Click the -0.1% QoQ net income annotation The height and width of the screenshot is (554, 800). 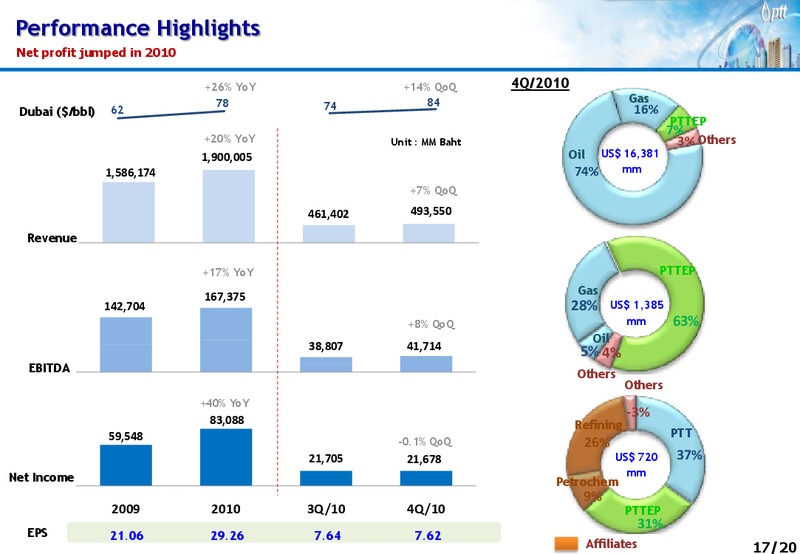pos(425,441)
